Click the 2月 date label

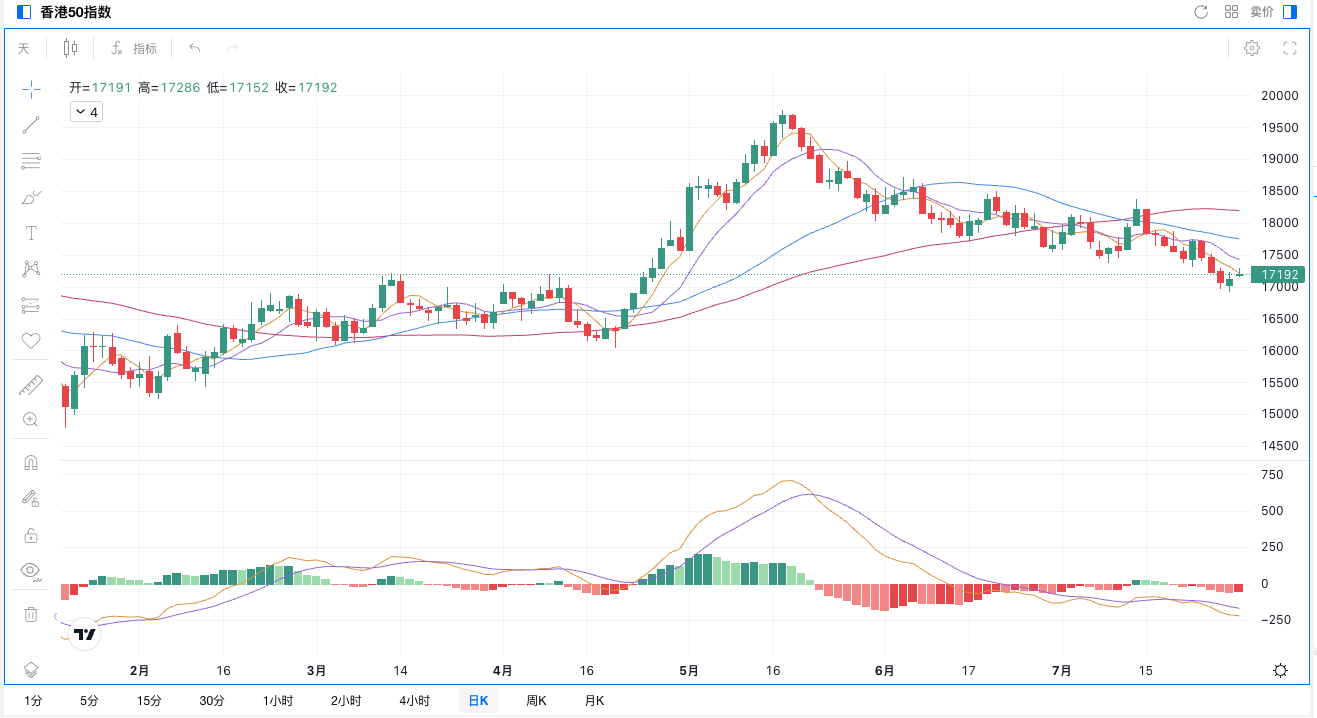click(x=139, y=671)
